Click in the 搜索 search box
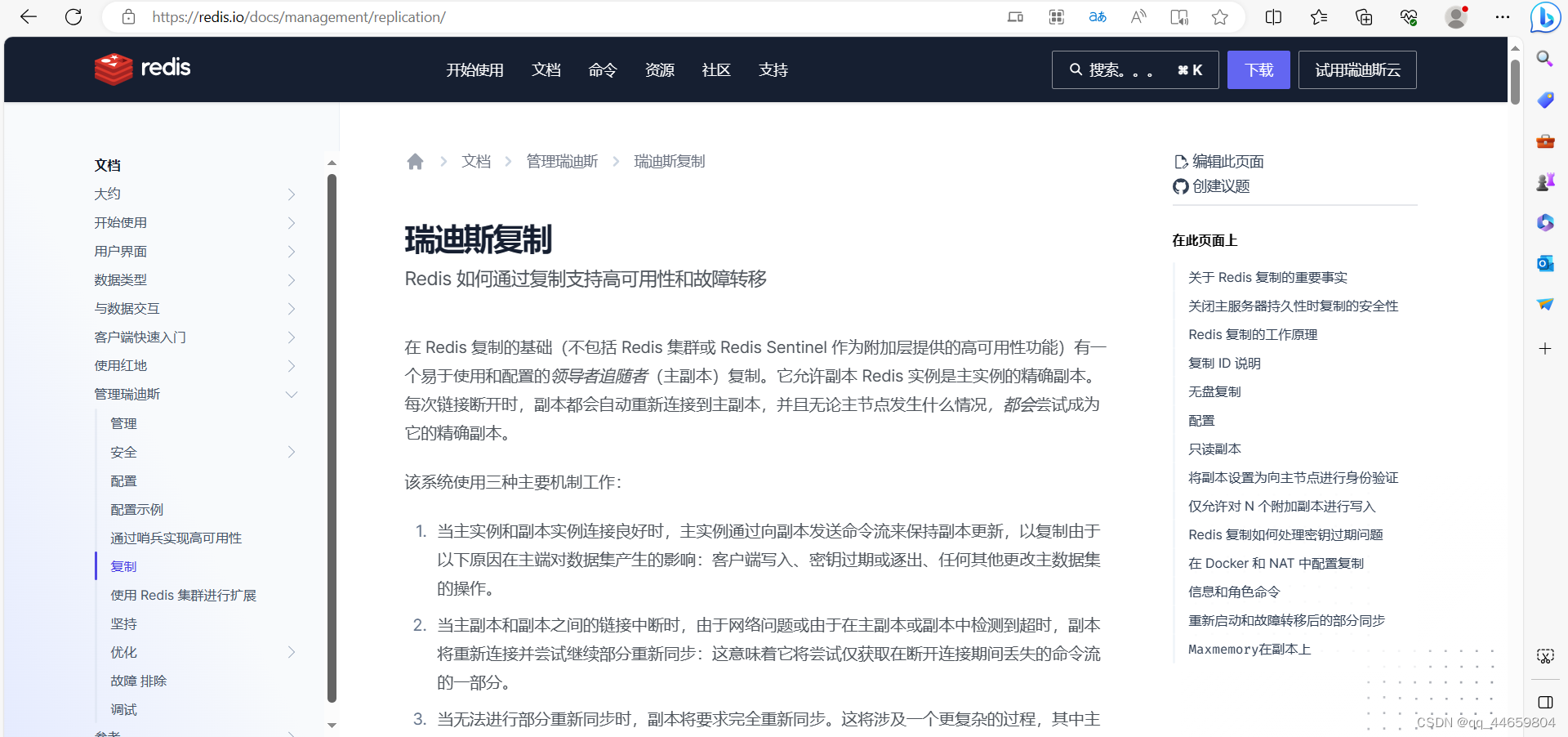The width and height of the screenshot is (1568, 737). 1135,70
